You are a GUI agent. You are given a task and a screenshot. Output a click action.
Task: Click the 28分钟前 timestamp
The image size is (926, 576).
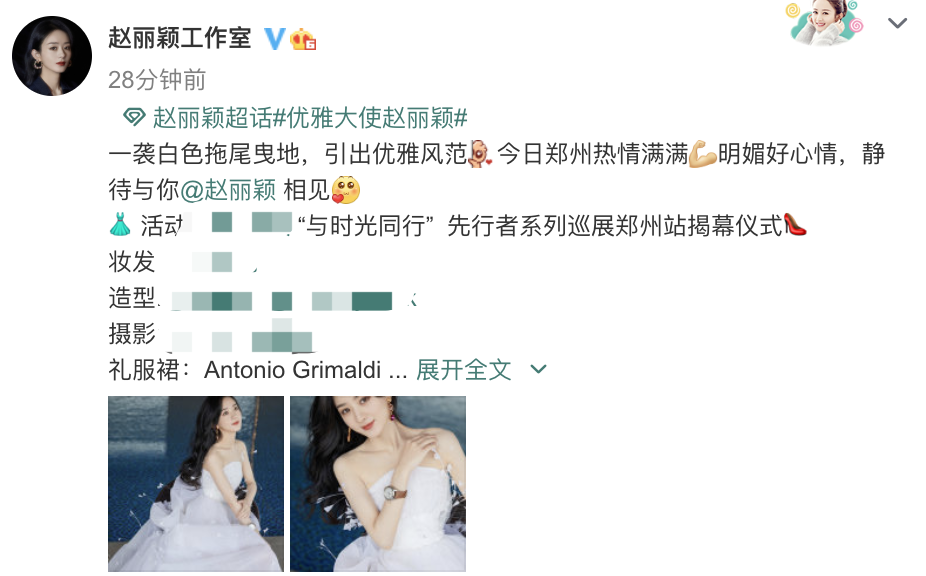[x=157, y=80]
